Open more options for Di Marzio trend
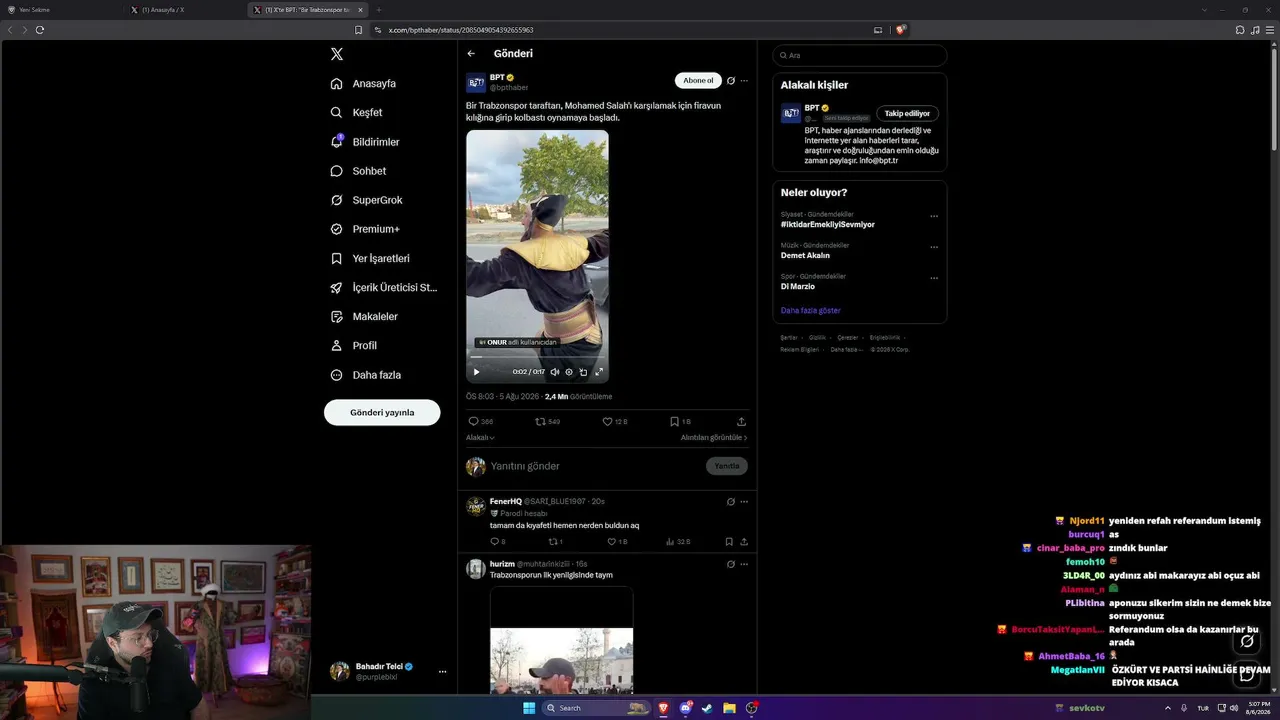 pyautogui.click(x=934, y=278)
